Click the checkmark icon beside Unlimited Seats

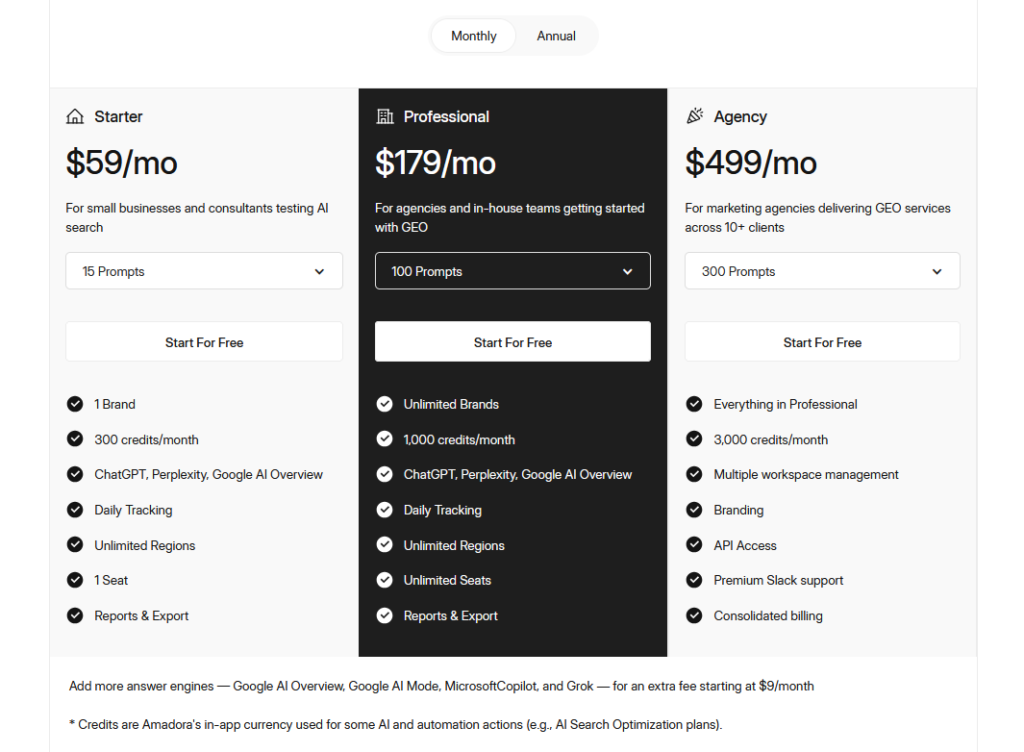(385, 580)
